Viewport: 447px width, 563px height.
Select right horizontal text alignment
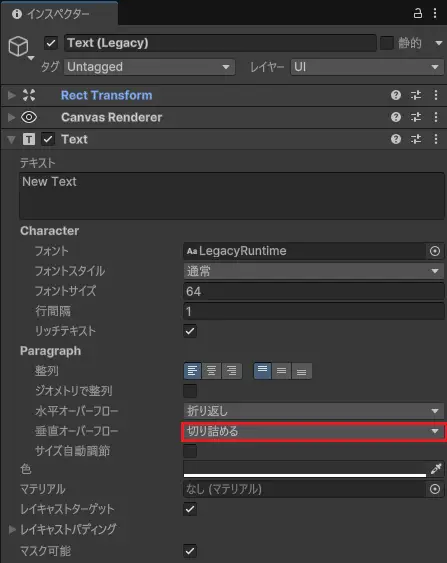(x=232, y=371)
